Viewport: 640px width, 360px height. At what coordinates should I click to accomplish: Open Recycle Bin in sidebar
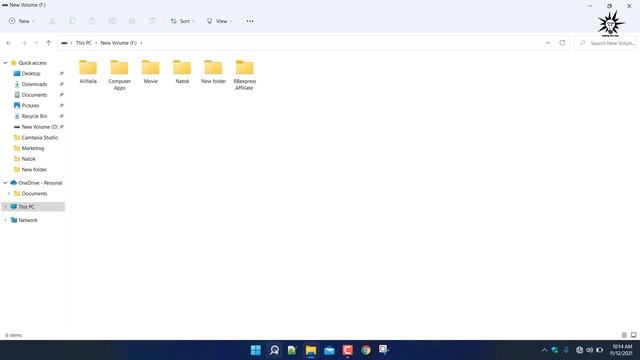34,116
